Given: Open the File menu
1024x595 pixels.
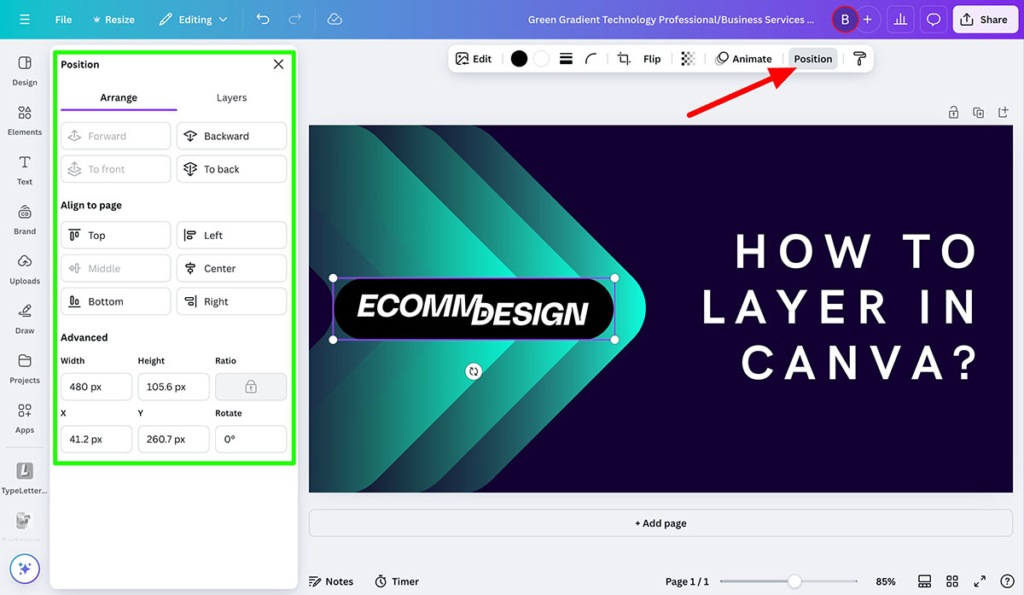Looking at the screenshot, I should (63, 18).
